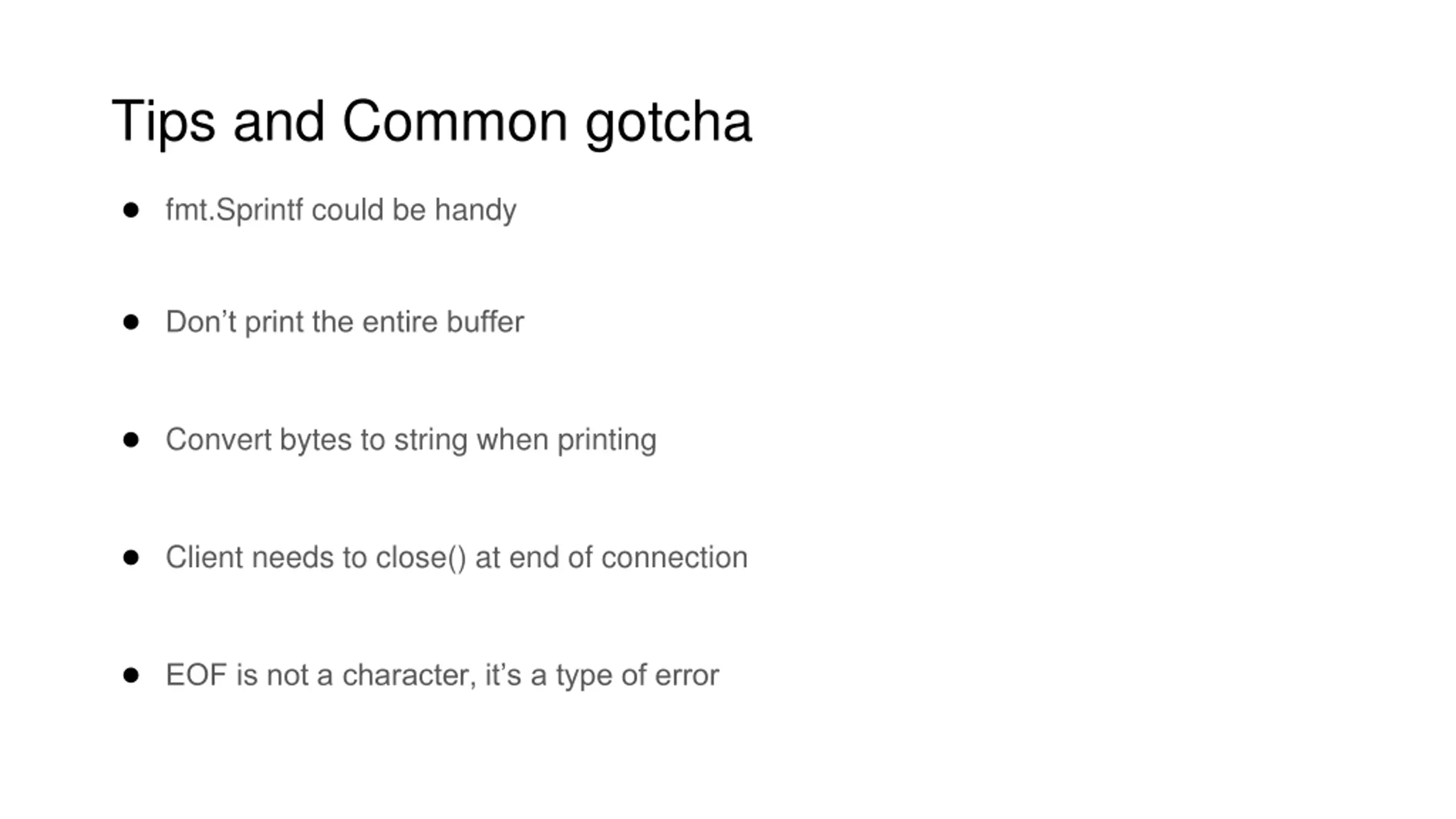Click the word 'connection' in the fourth bullet
Screen dimensions: 1456x819
pyautogui.click(x=675, y=558)
